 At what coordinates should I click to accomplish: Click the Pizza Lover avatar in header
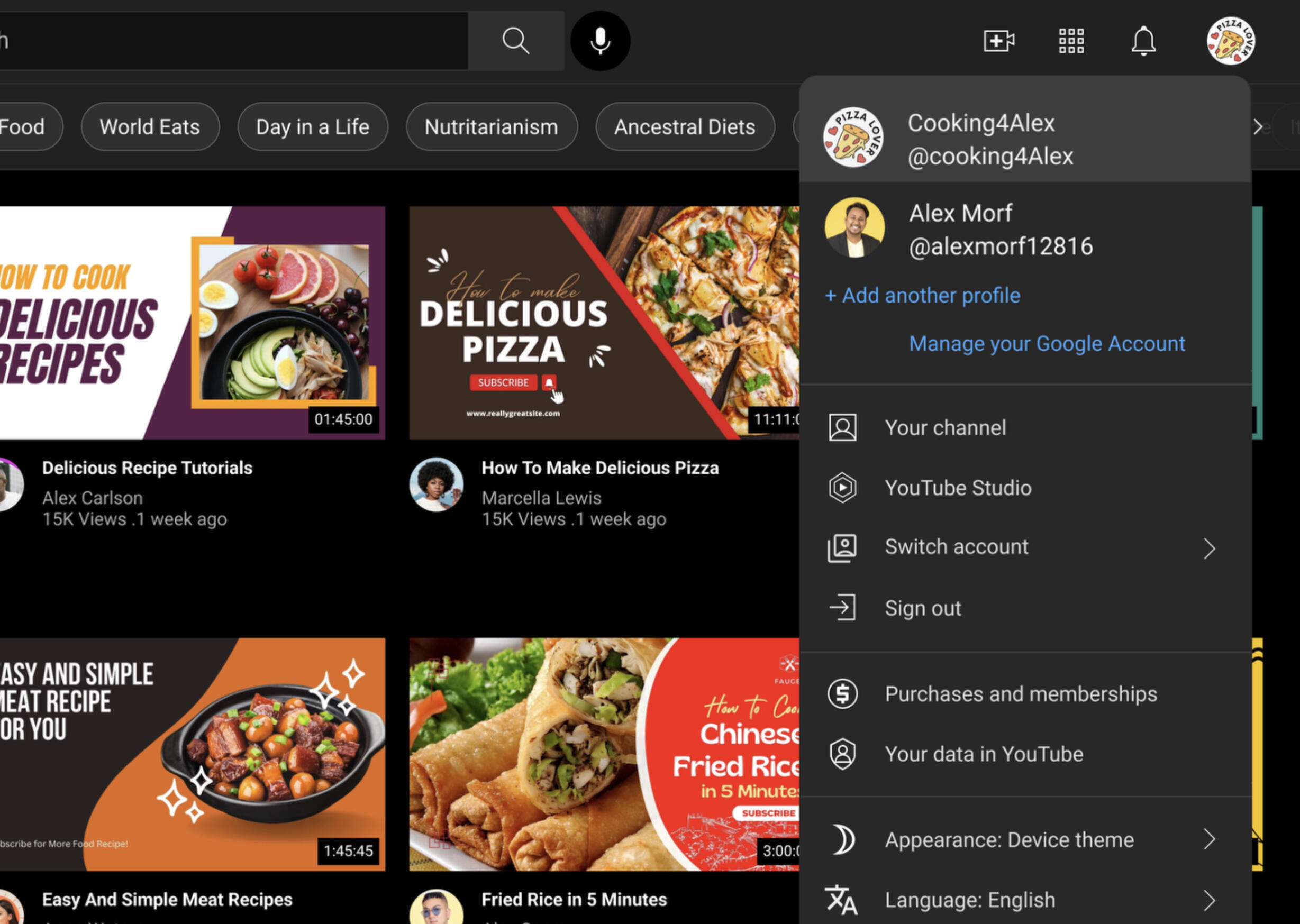tap(1231, 41)
